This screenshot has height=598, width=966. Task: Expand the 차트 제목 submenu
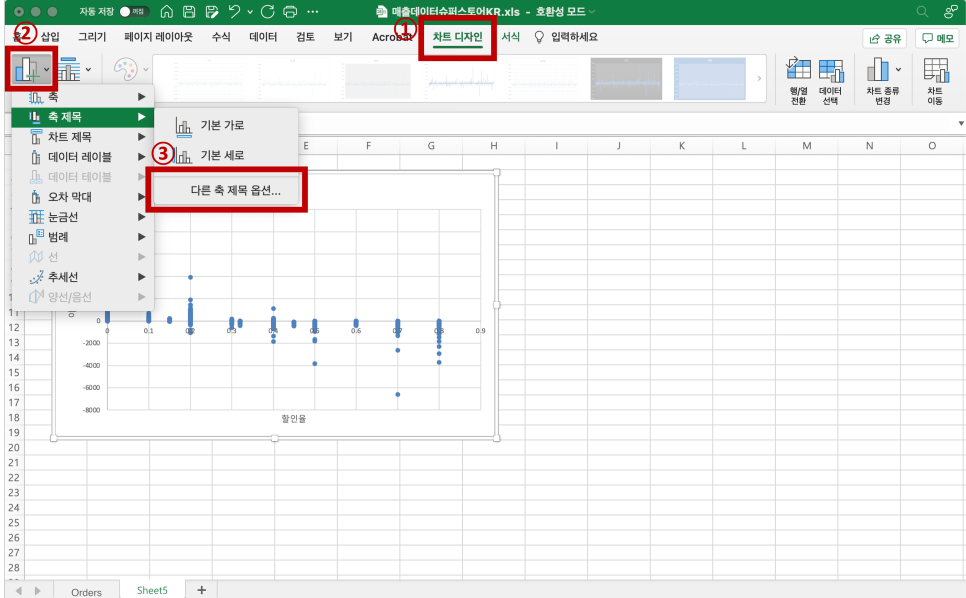coord(83,137)
